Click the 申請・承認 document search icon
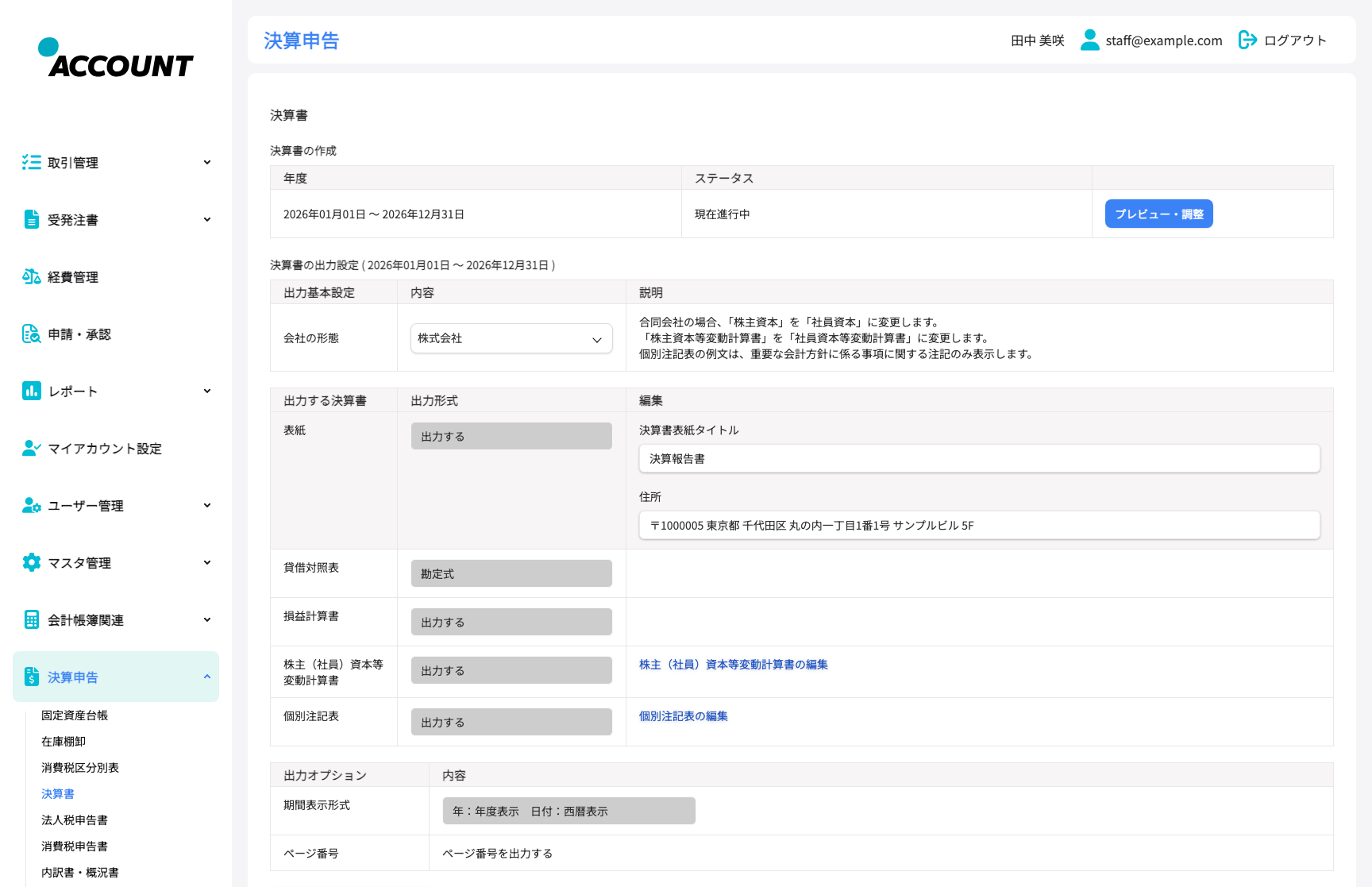 pyautogui.click(x=31, y=334)
